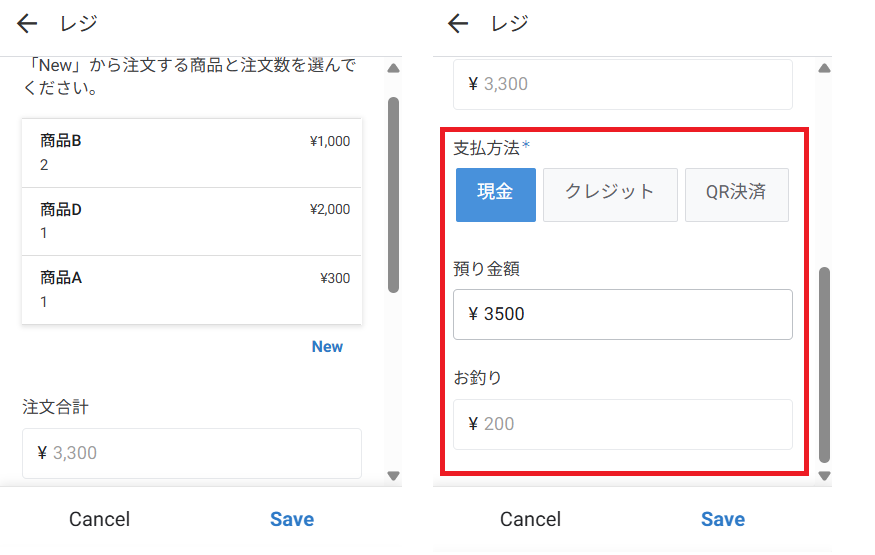Click the 預り金額 input field
Screen dimensions: 875x555
click(x=622, y=315)
